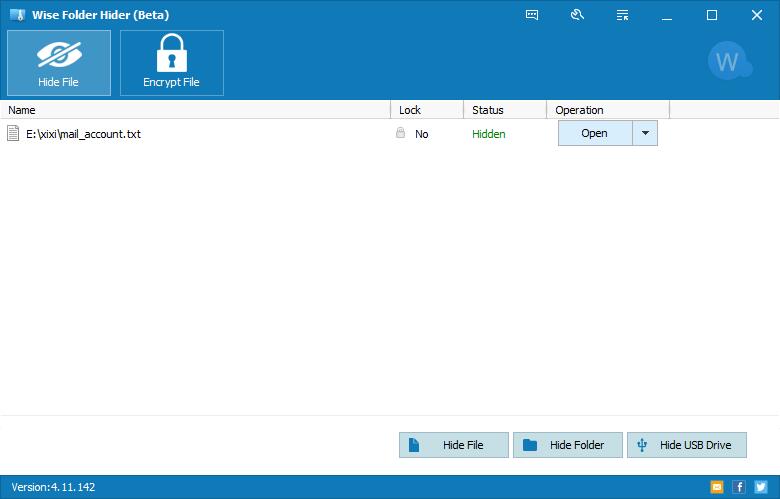
Task: Open the menu list icon in title bar
Action: tap(622, 15)
